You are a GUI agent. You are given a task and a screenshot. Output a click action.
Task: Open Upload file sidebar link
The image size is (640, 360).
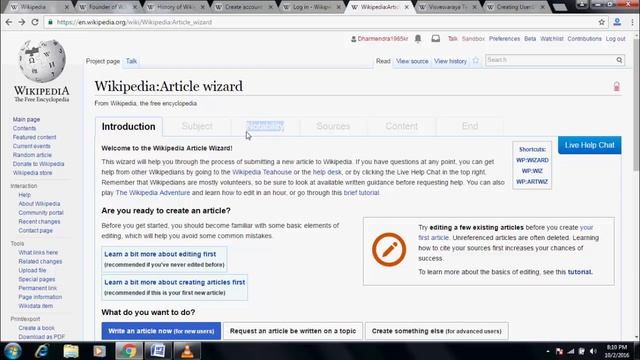coord(32,270)
